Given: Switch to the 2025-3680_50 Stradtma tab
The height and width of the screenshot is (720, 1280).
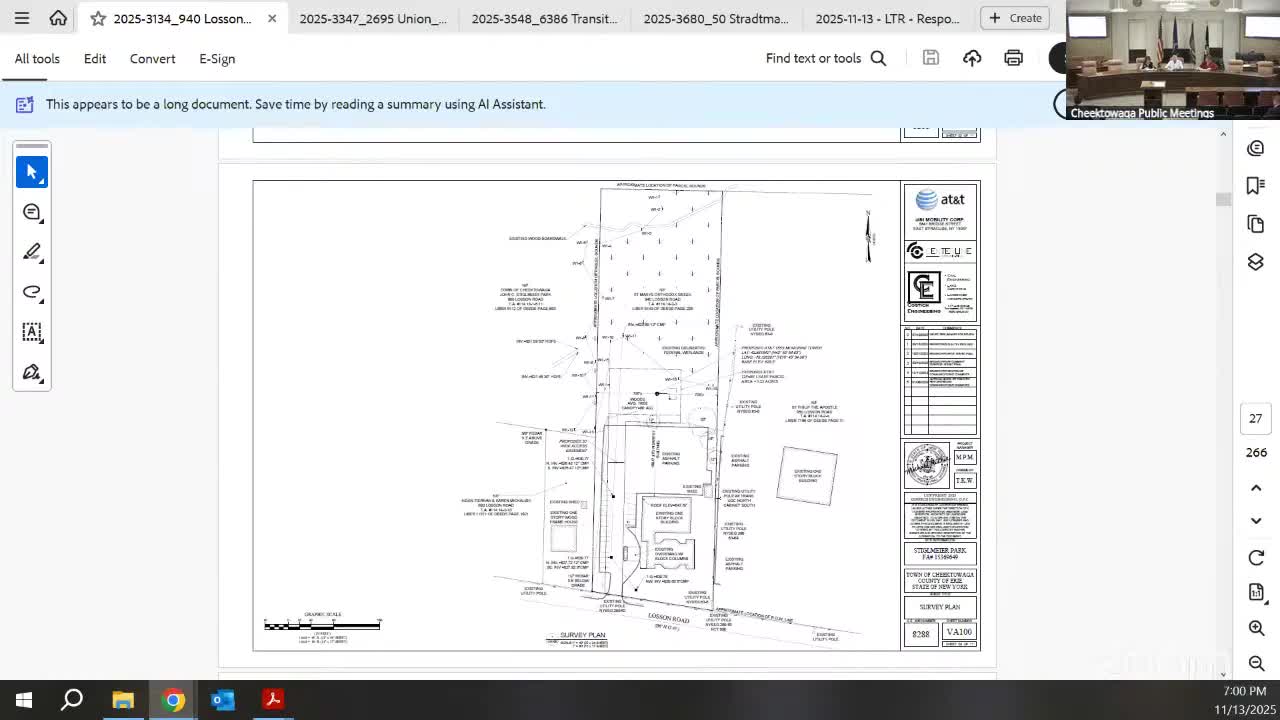Looking at the screenshot, I should [716, 18].
